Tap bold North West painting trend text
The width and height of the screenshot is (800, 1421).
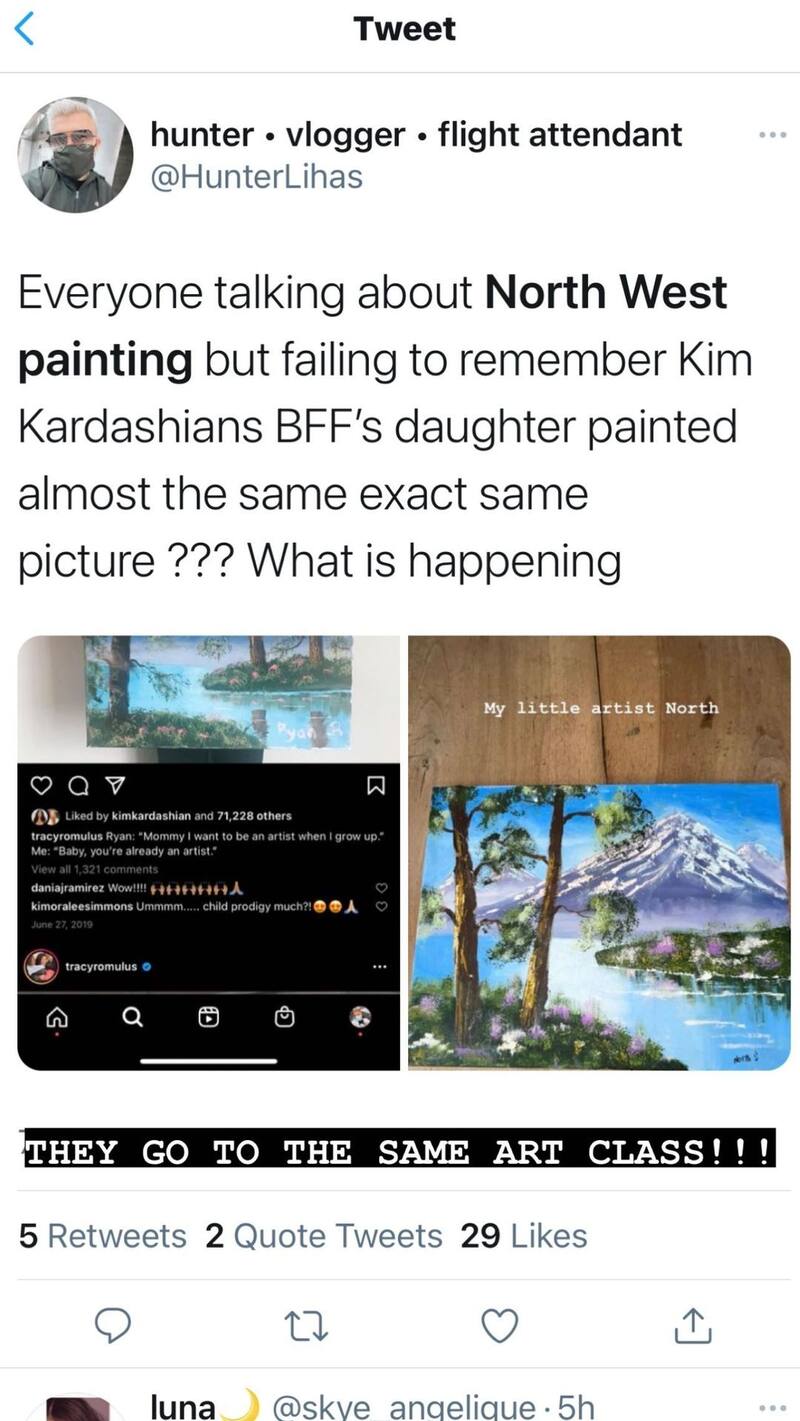coord(373,325)
